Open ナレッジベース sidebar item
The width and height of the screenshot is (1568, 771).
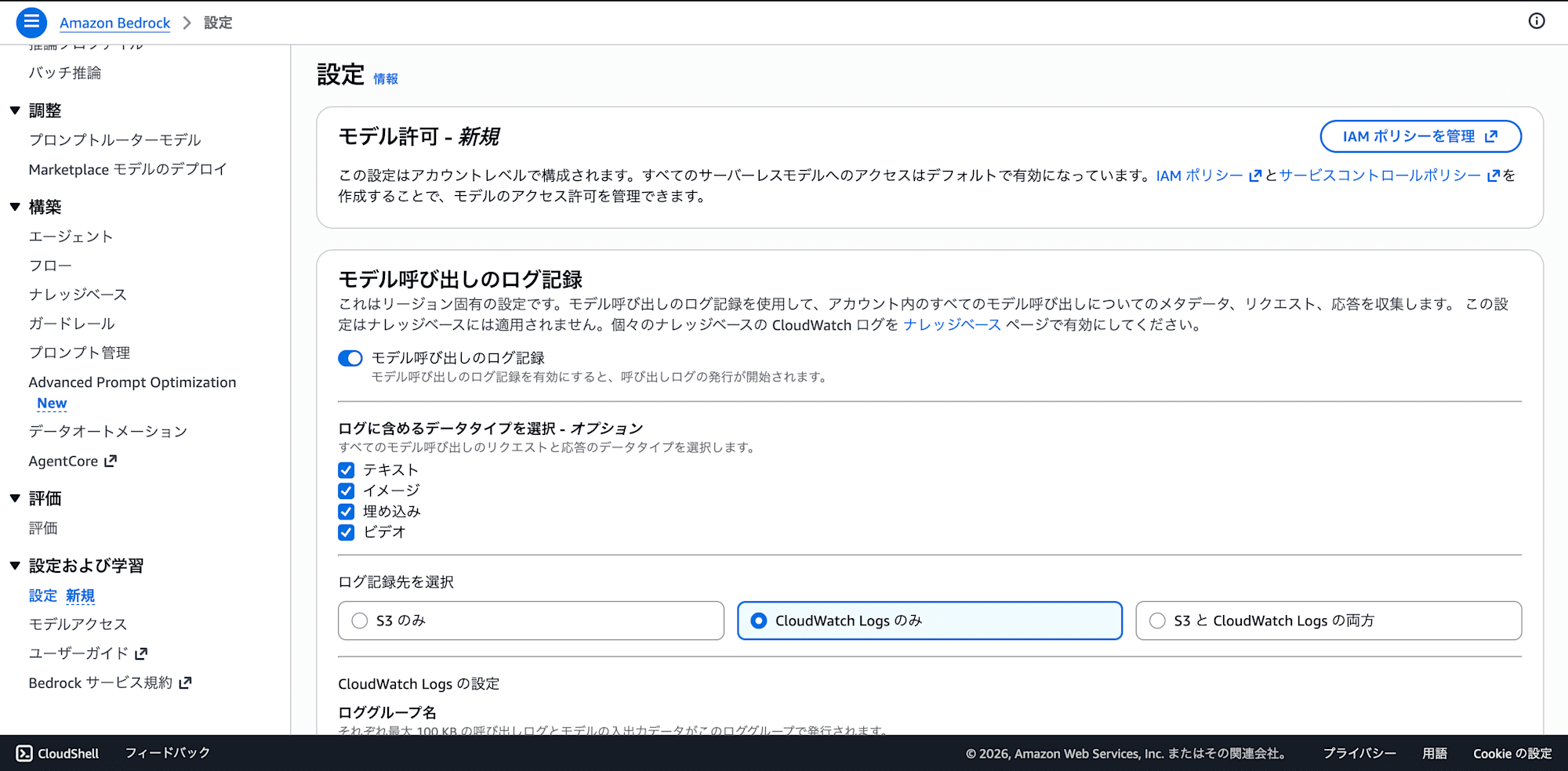[x=78, y=295]
